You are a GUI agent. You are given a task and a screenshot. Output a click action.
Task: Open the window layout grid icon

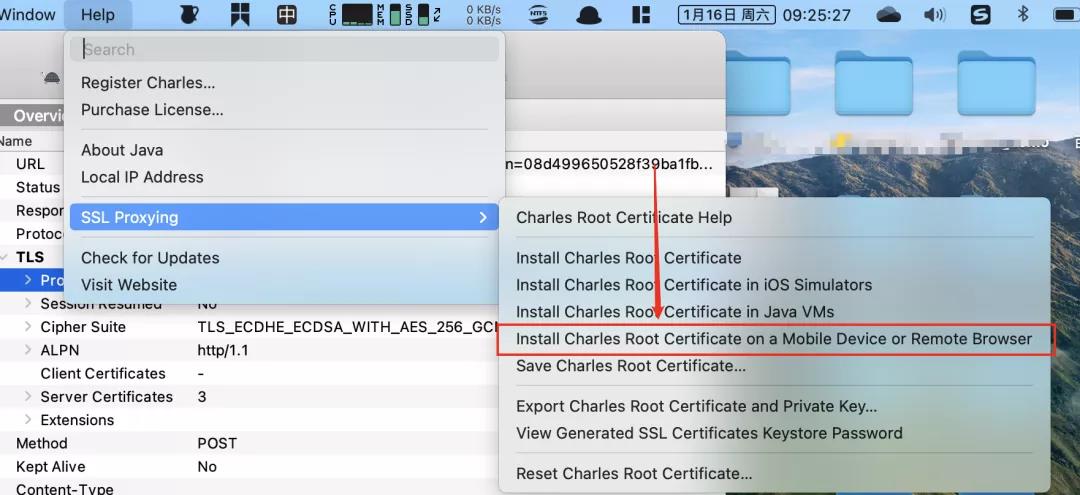[641, 14]
